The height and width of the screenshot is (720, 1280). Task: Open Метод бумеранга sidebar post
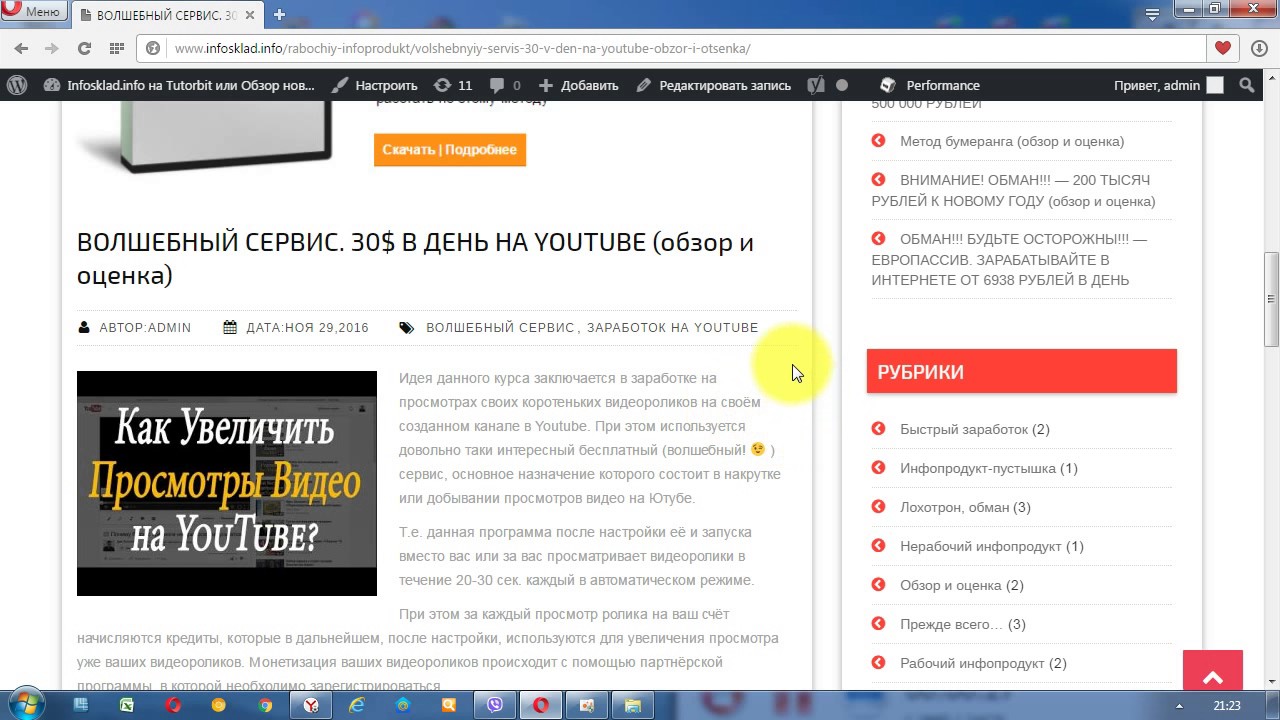point(1012,141)
